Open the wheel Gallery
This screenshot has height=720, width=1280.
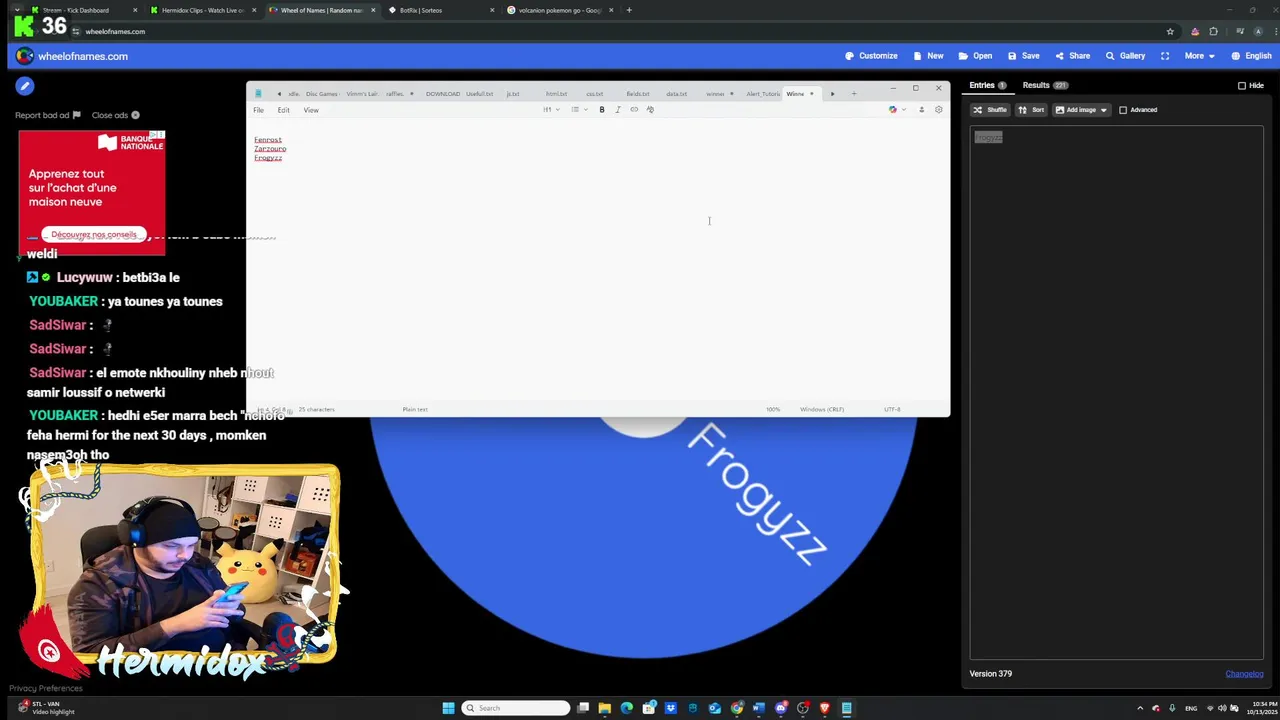pos(1125,56)
